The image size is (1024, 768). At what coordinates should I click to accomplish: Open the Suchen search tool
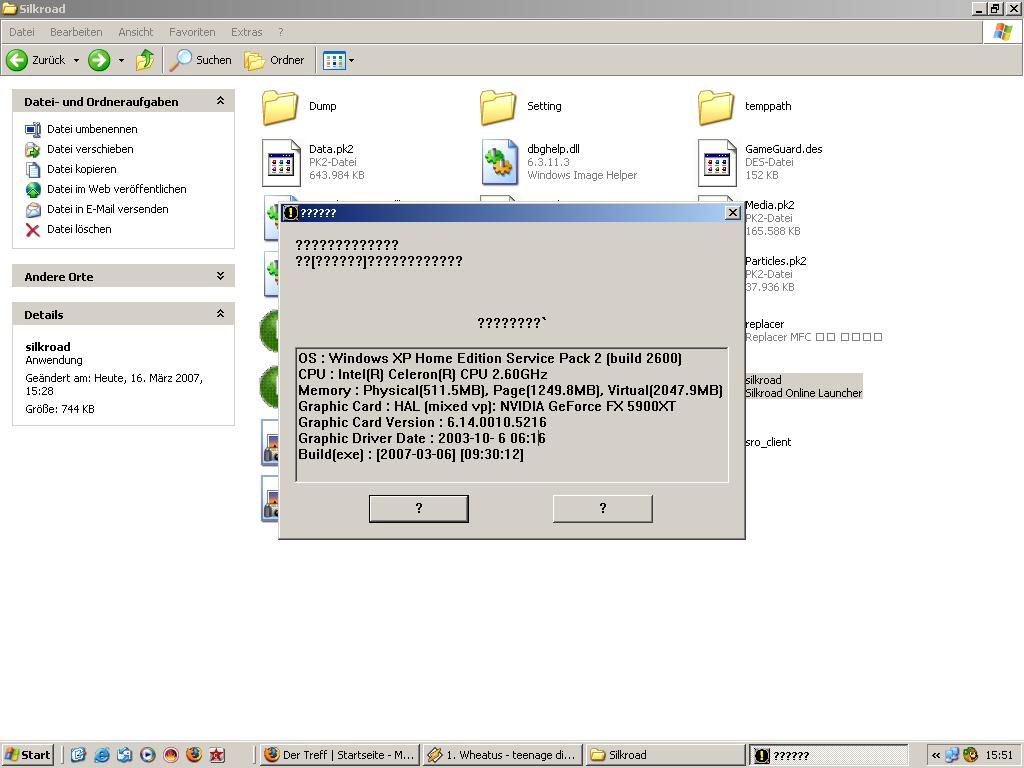tap(201, 60)
